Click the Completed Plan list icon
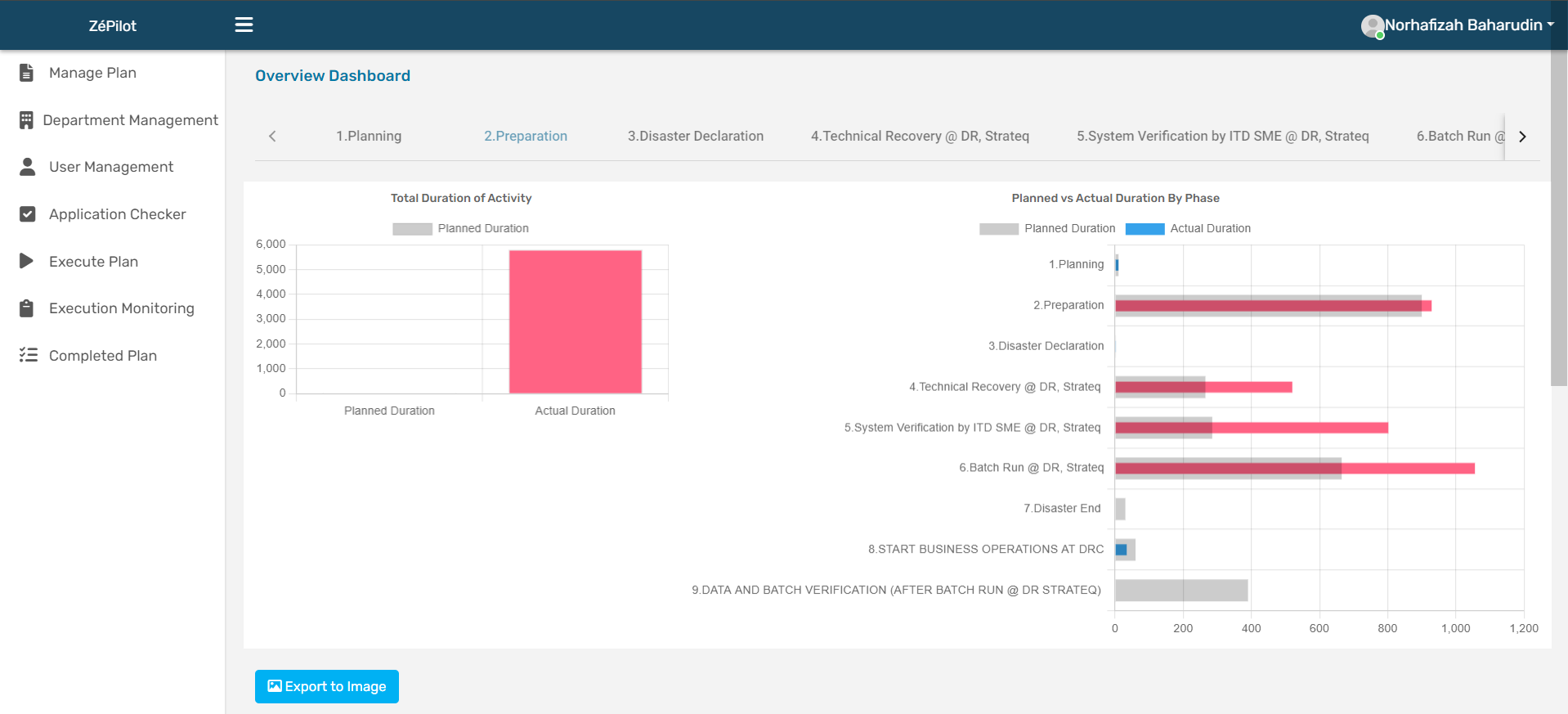Viewport: 1568px width, 714px height. tap(29, 355)
